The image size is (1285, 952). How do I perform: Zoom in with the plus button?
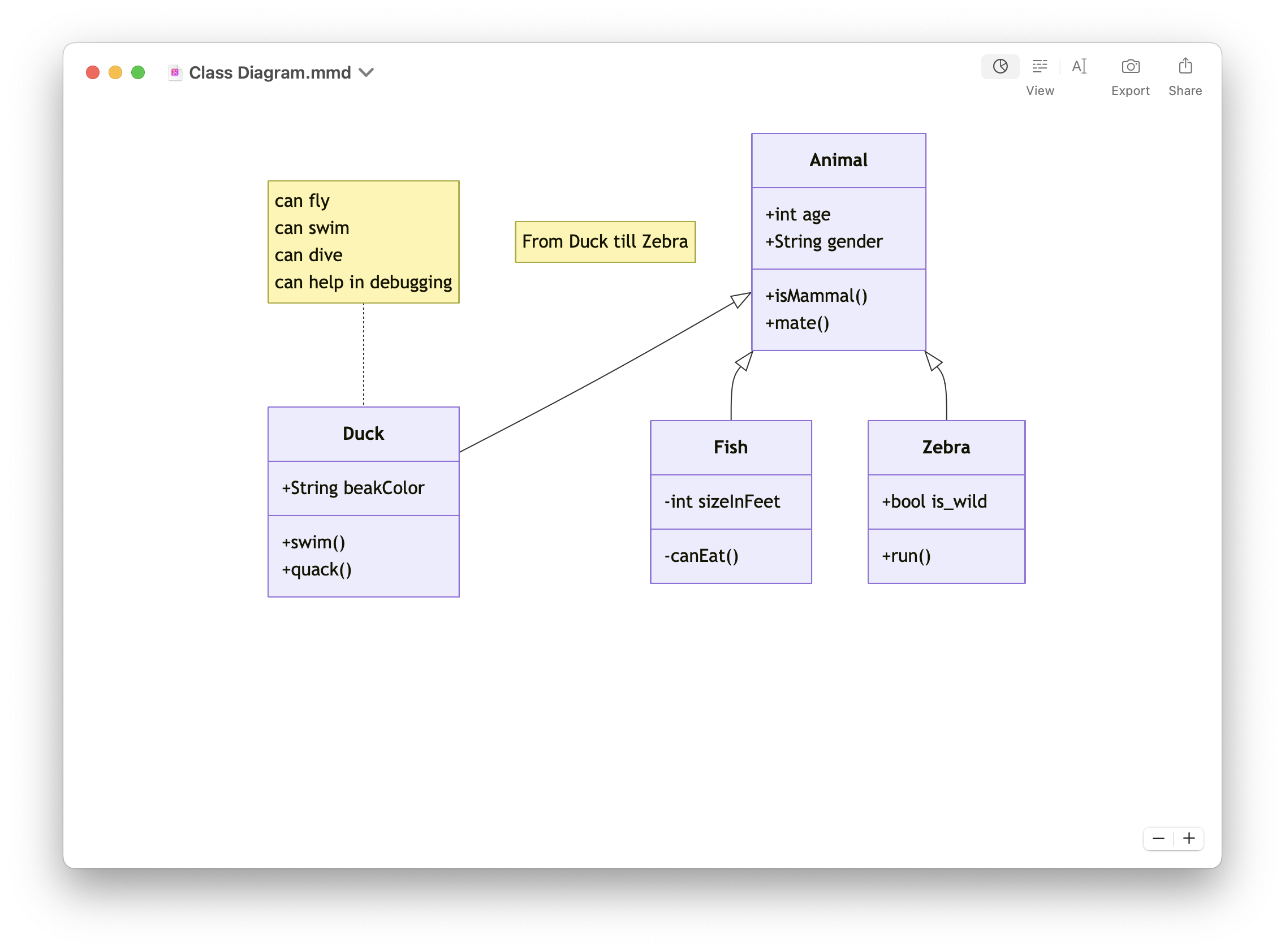(x=1189, y=838)
